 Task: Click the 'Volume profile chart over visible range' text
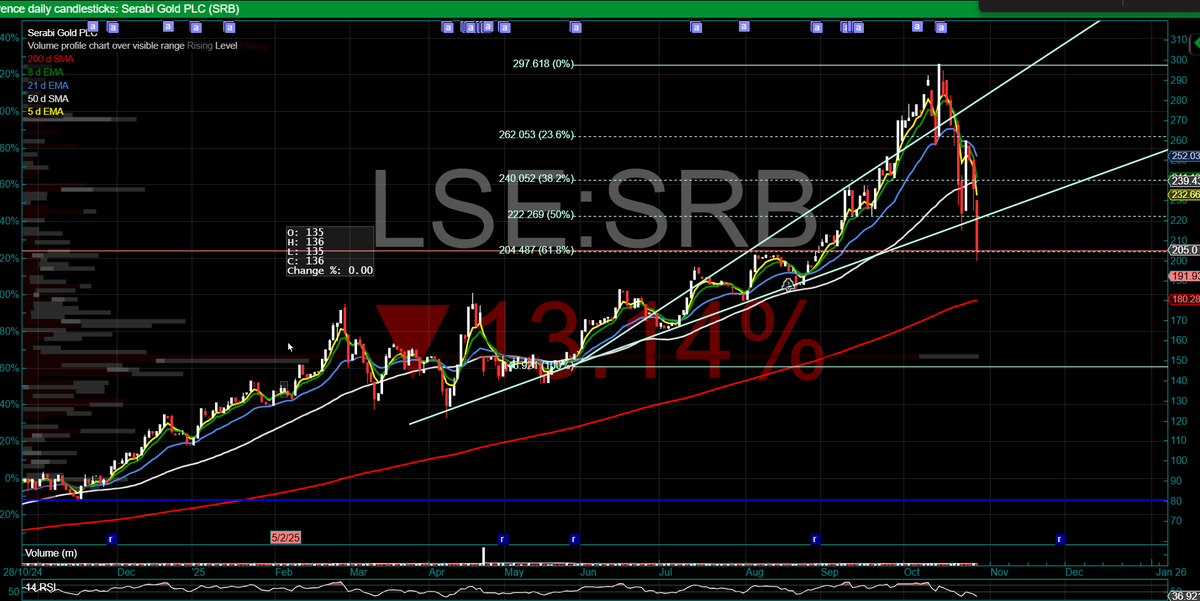[105, 46]
